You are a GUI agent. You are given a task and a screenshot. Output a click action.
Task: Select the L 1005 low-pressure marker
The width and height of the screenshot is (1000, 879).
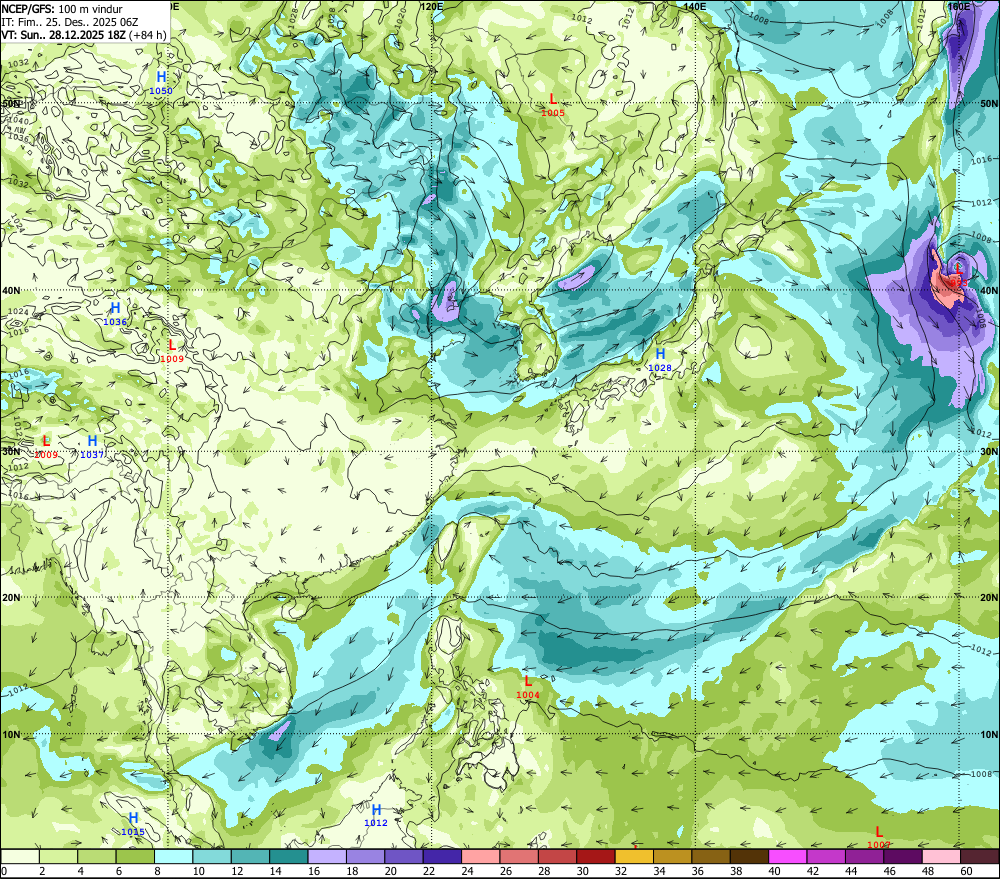coord(553,105)
